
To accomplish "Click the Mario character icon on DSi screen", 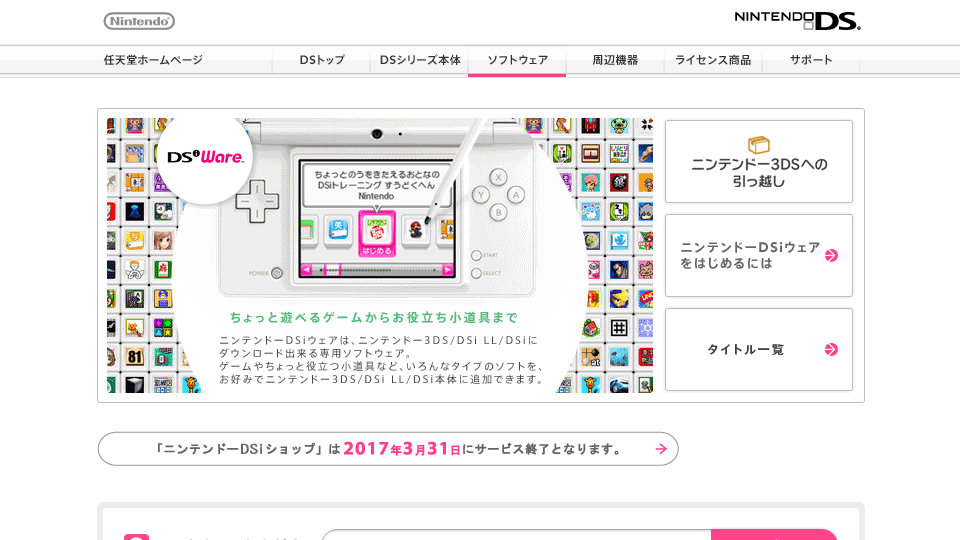I will [x=416, y=230].
